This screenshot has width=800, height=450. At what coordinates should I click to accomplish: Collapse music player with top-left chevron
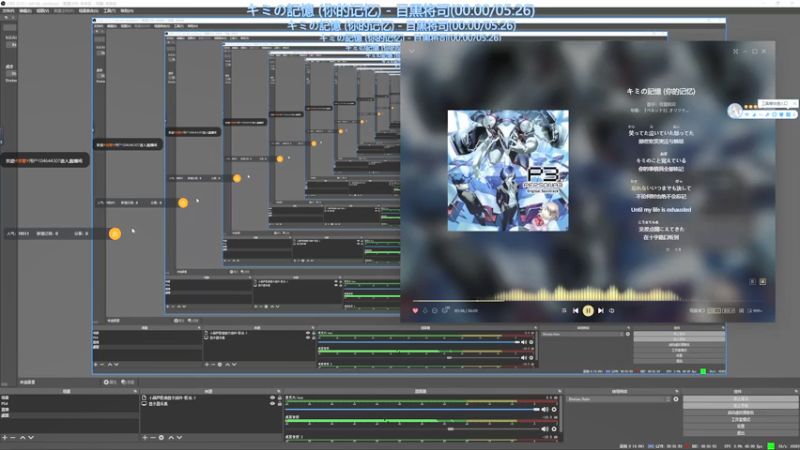(412, 51)
